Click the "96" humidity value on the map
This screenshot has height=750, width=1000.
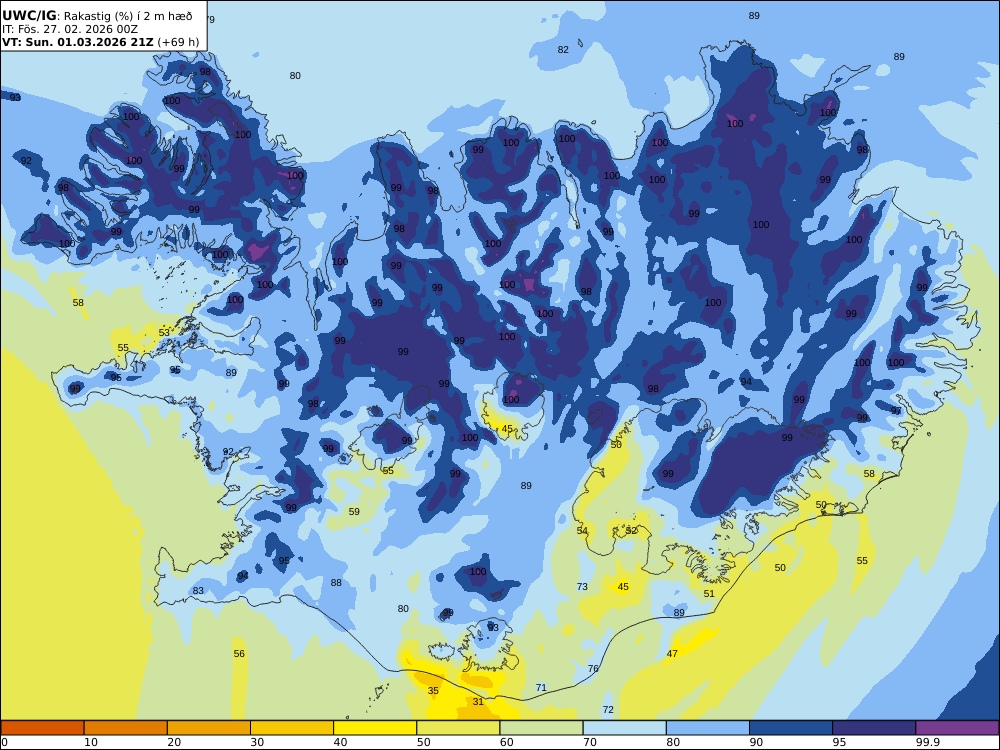tap(115, 378)
